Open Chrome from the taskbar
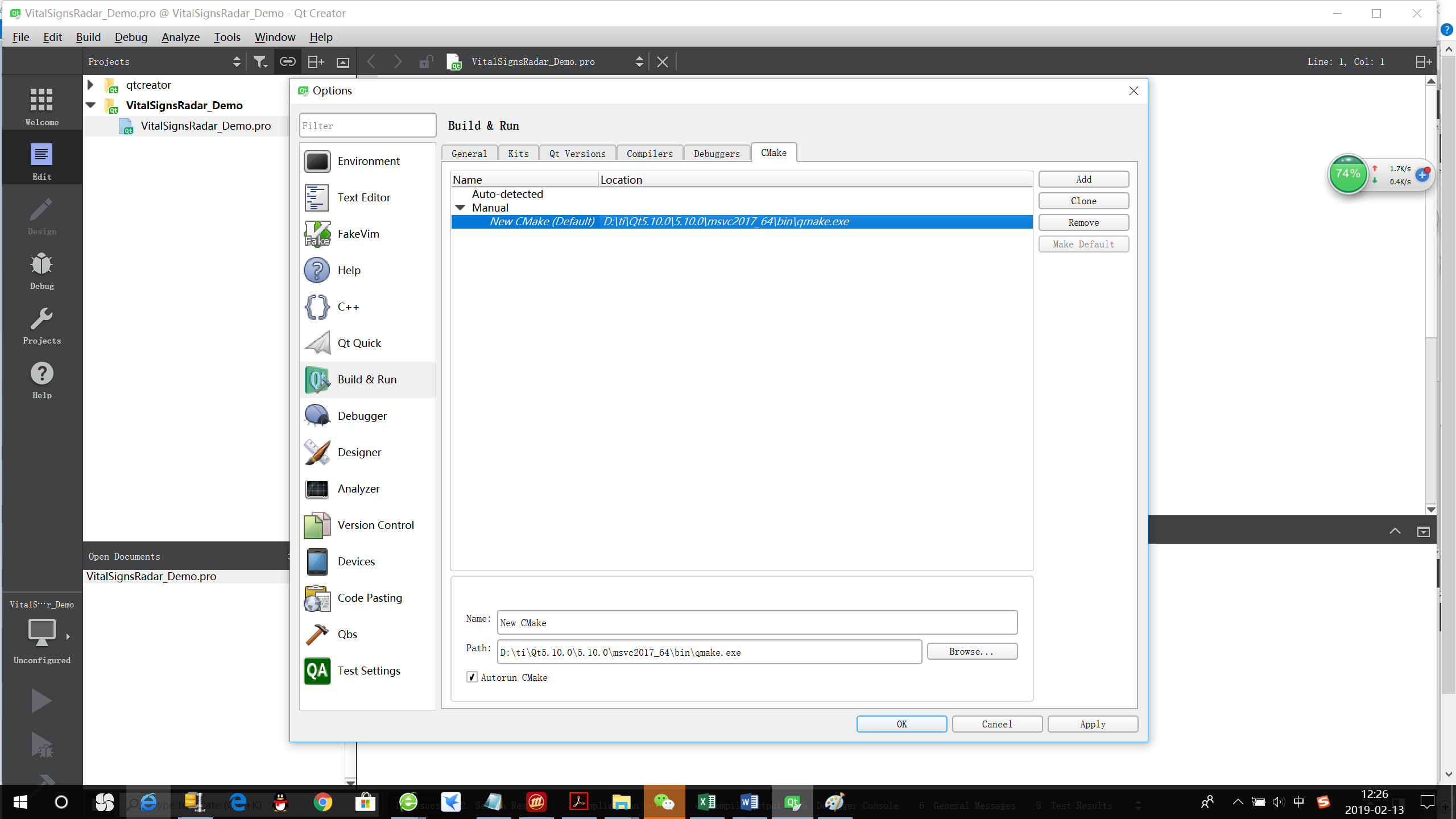 coord(322,802)
